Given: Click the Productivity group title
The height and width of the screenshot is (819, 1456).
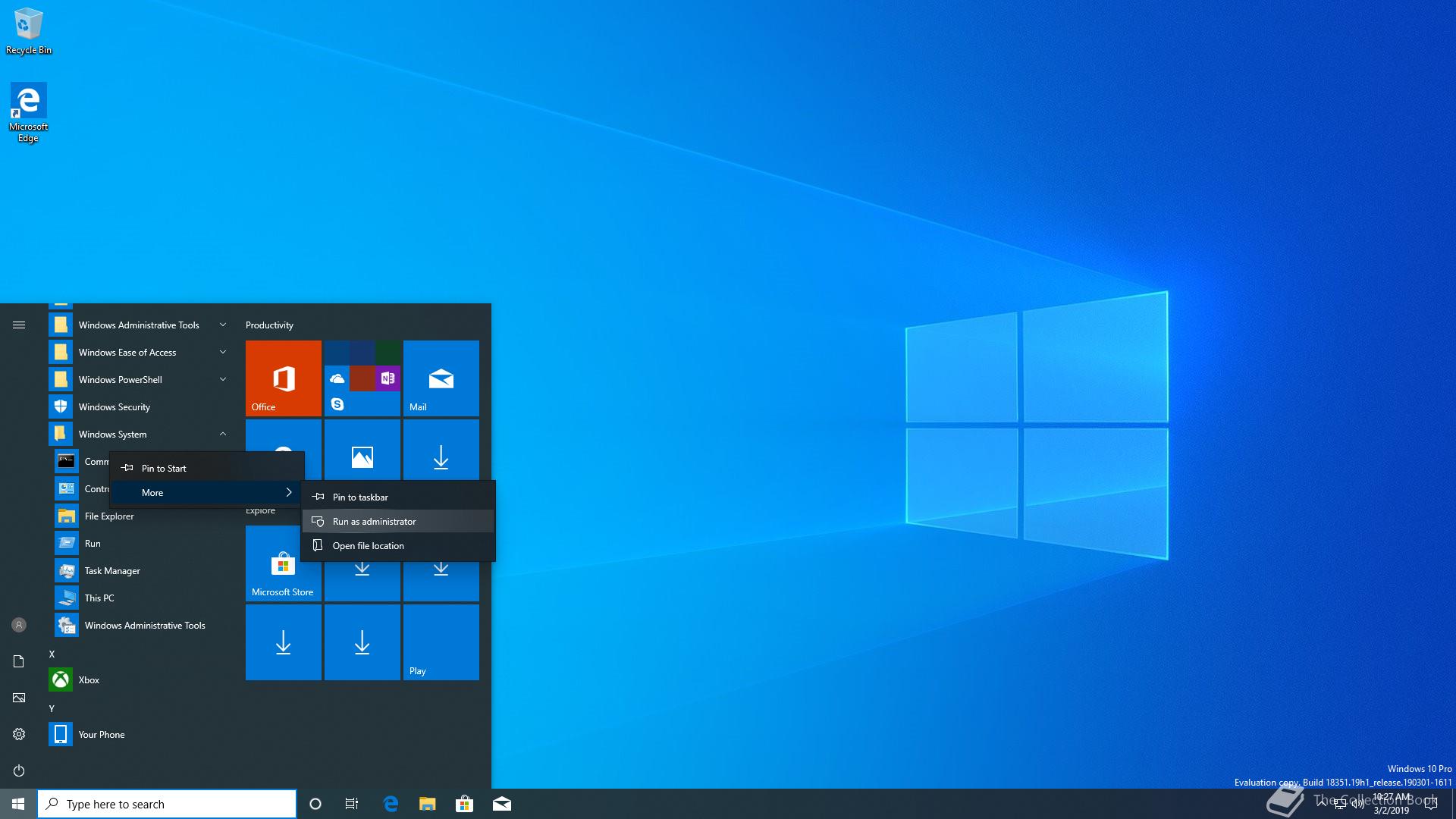Looking at the screenshot, I should [x=269, y=325].
